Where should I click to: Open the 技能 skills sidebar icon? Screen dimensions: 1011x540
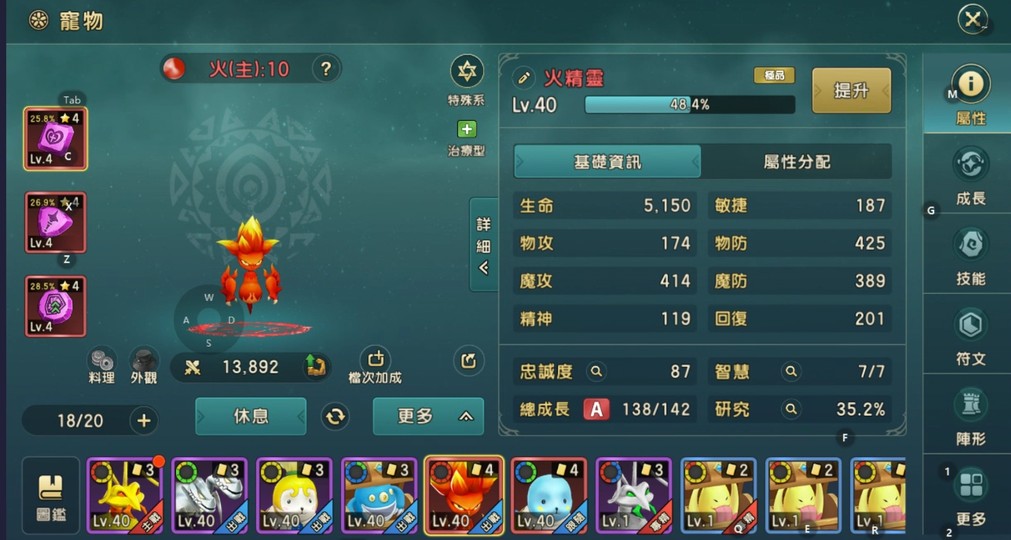point(970,247)
